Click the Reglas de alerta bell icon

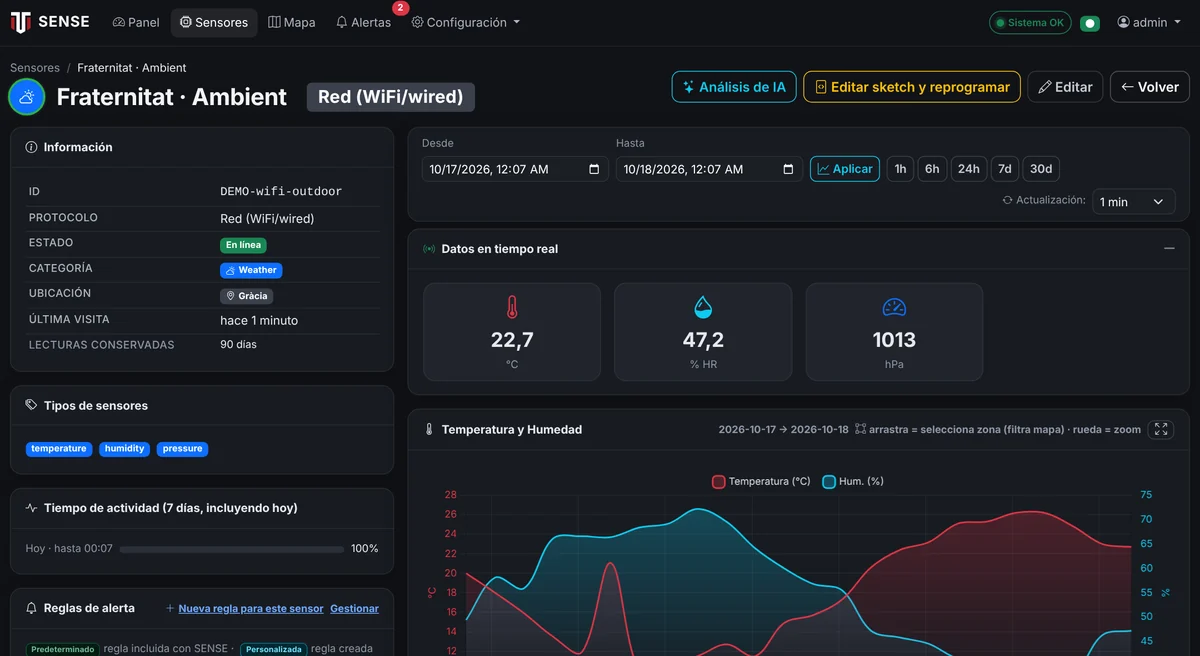point(31,608)
